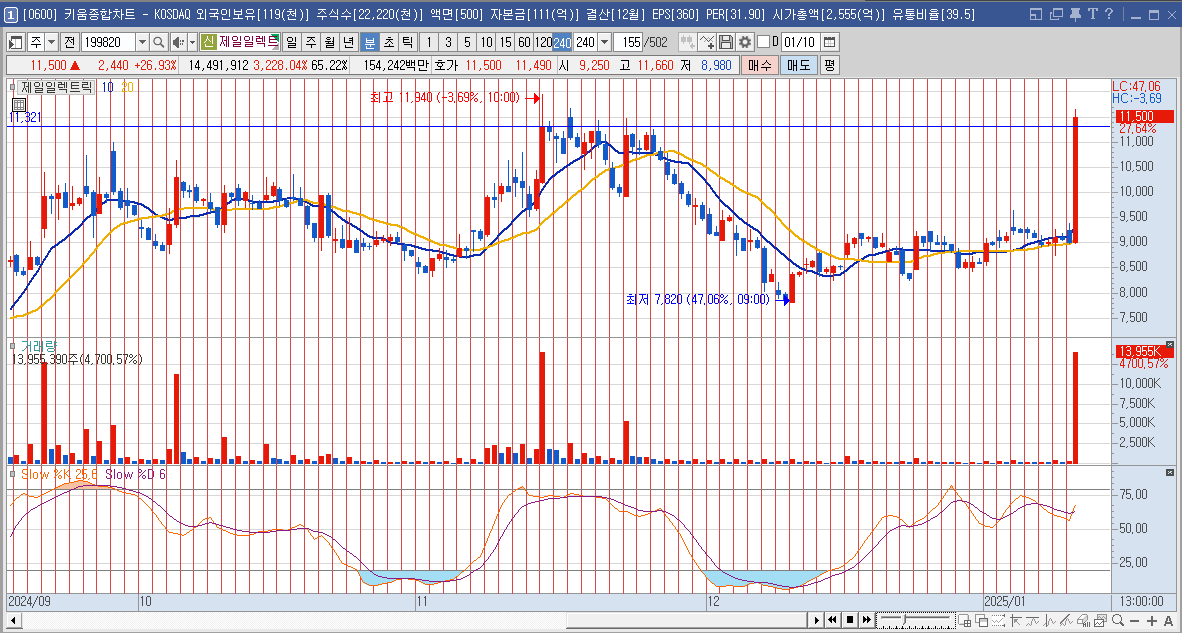Click the A text annotation icon

pos(1168,620)
